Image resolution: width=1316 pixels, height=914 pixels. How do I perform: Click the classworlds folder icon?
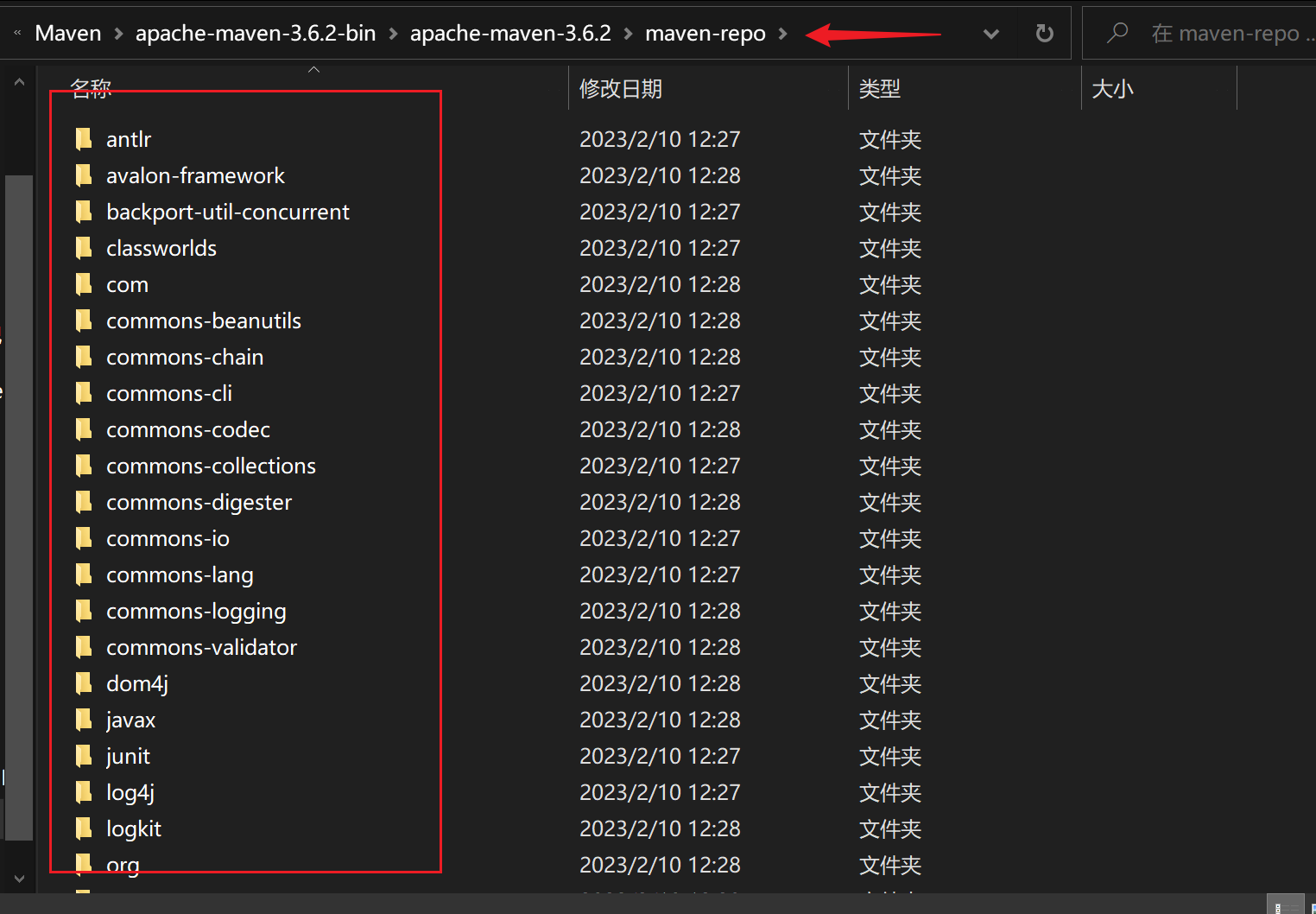coord(84,248)
